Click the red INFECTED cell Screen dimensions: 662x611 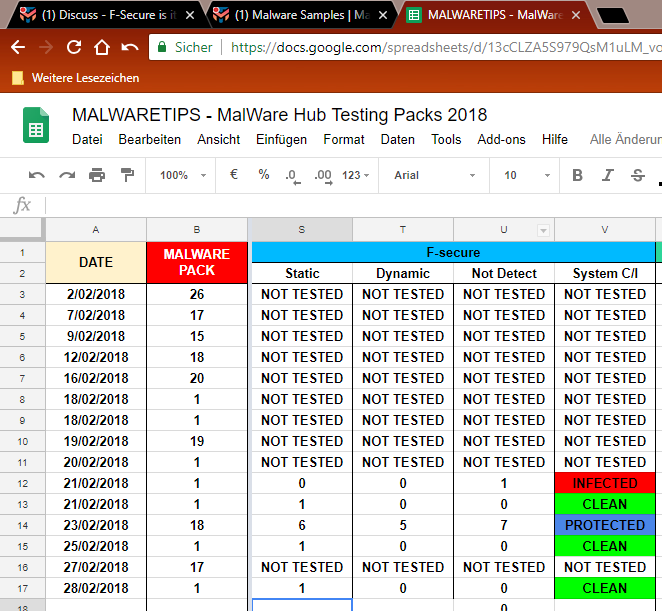(605, 483)
